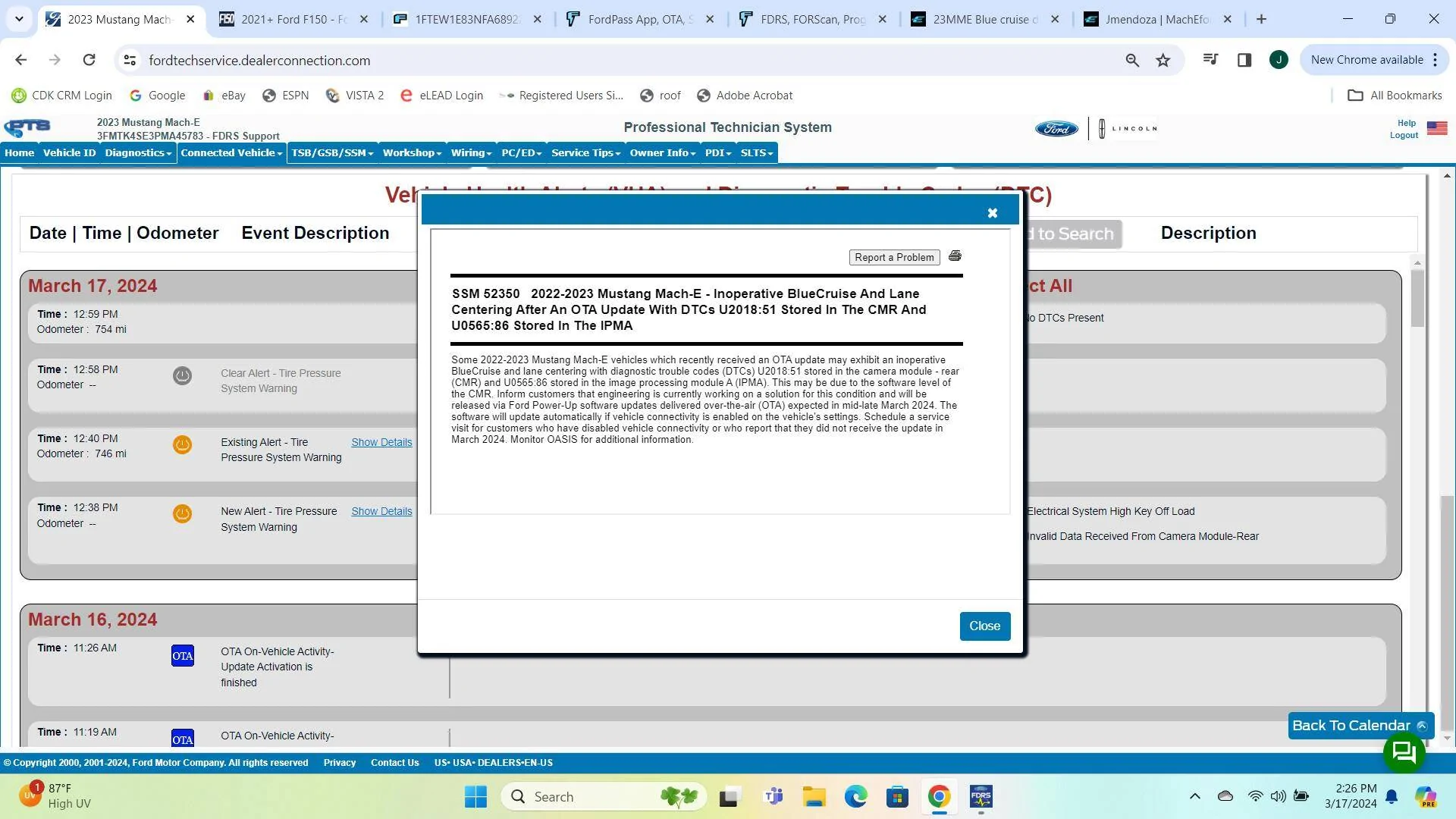Expand the Connected Vehicle menu
Image resolution: width=1456 pixels, height=819 pixels.
pyautogui.click(x=231, y=153)
